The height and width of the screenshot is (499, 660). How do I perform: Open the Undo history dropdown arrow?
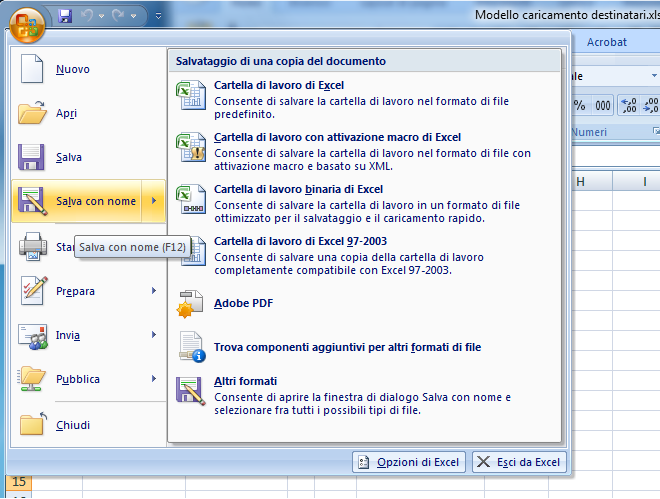pyautogui.click(x=101, y=16)
